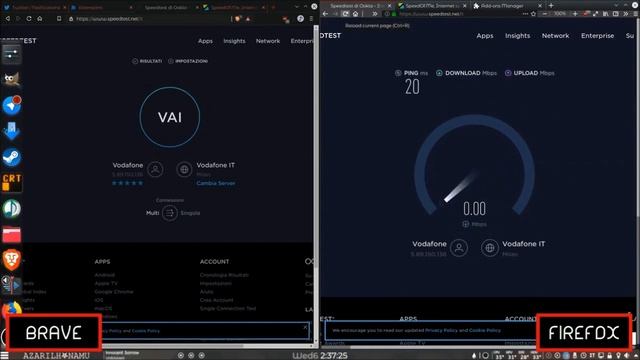The height and width of the screenshot is (360, 640).
Task: Click the Brave bookmark icon
Action: click(59, 18)
